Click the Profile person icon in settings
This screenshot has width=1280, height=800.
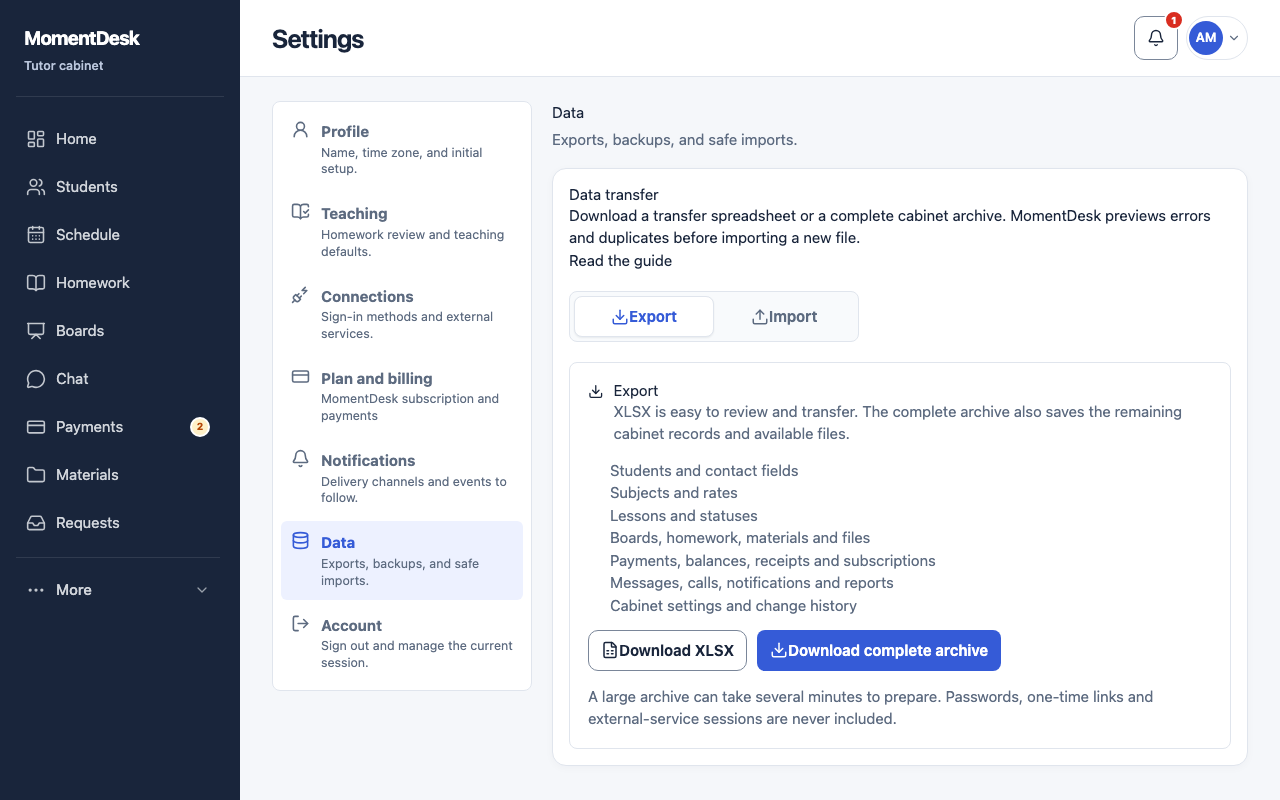300,130
